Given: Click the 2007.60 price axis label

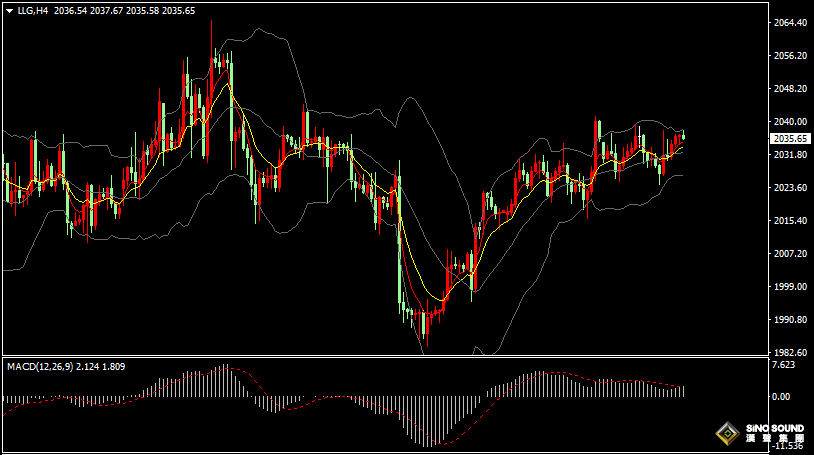Looking at the screenshot, I should click(790, 254).
